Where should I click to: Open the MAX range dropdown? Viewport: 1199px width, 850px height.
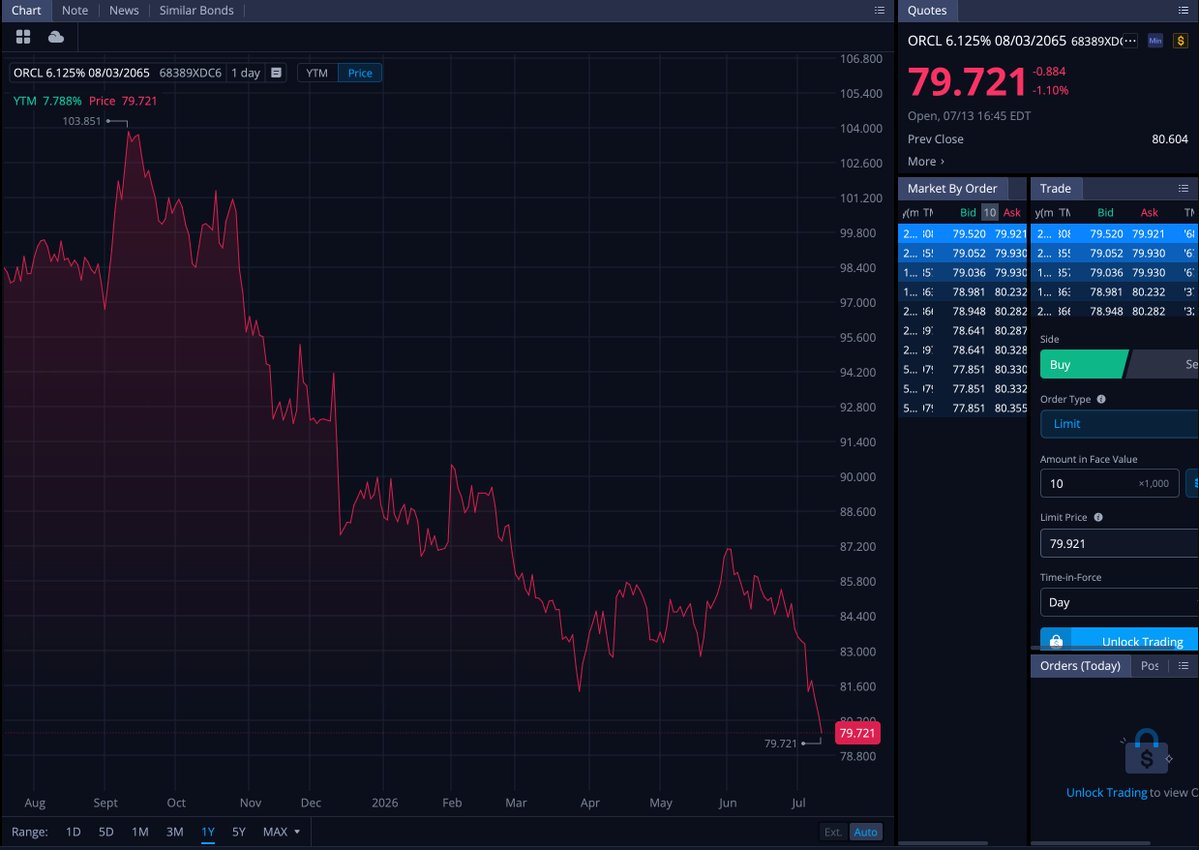tap(281, 832)
